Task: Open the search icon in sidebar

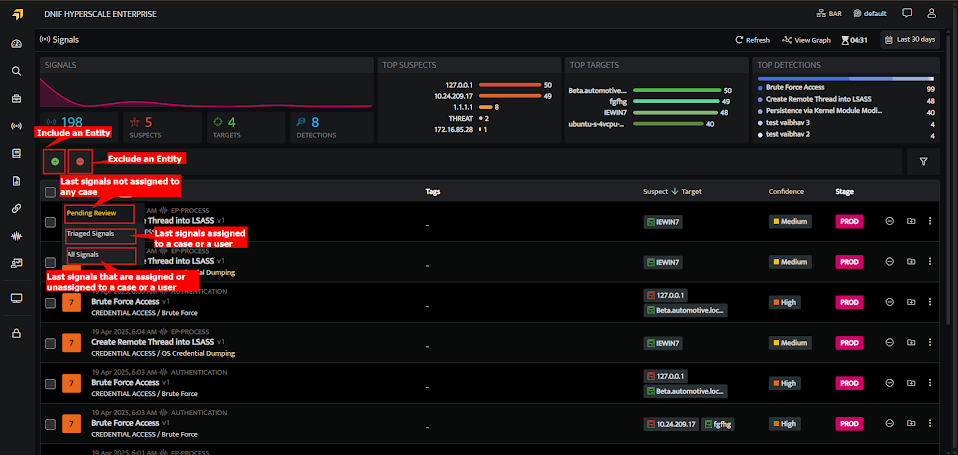Action: pos(17,71)
